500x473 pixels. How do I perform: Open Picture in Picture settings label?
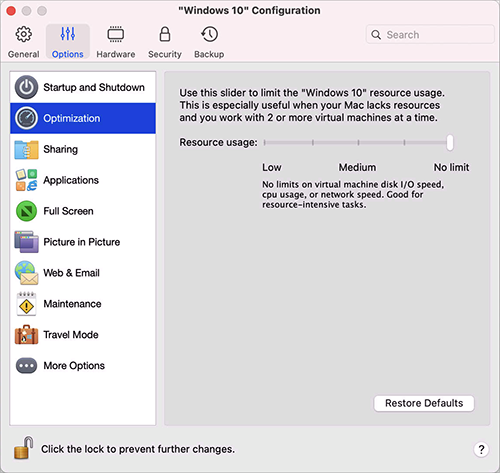click(82, 242)
